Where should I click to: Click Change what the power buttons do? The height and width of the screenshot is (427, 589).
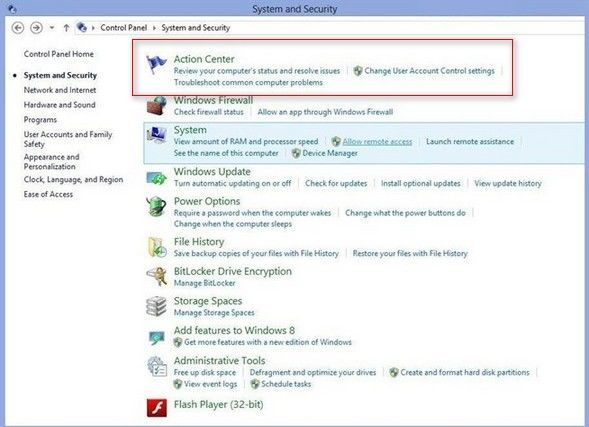(405, 213)
